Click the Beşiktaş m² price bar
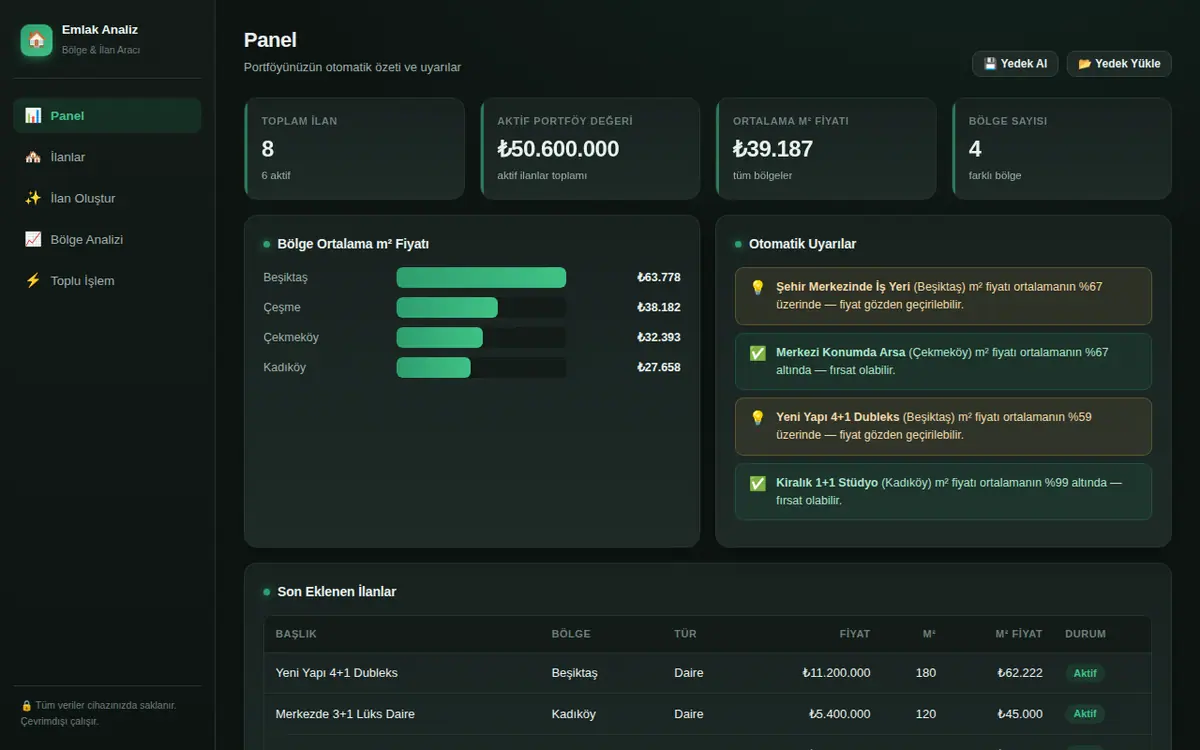This screenshot has height=750, width=1200. click(481, 277)
